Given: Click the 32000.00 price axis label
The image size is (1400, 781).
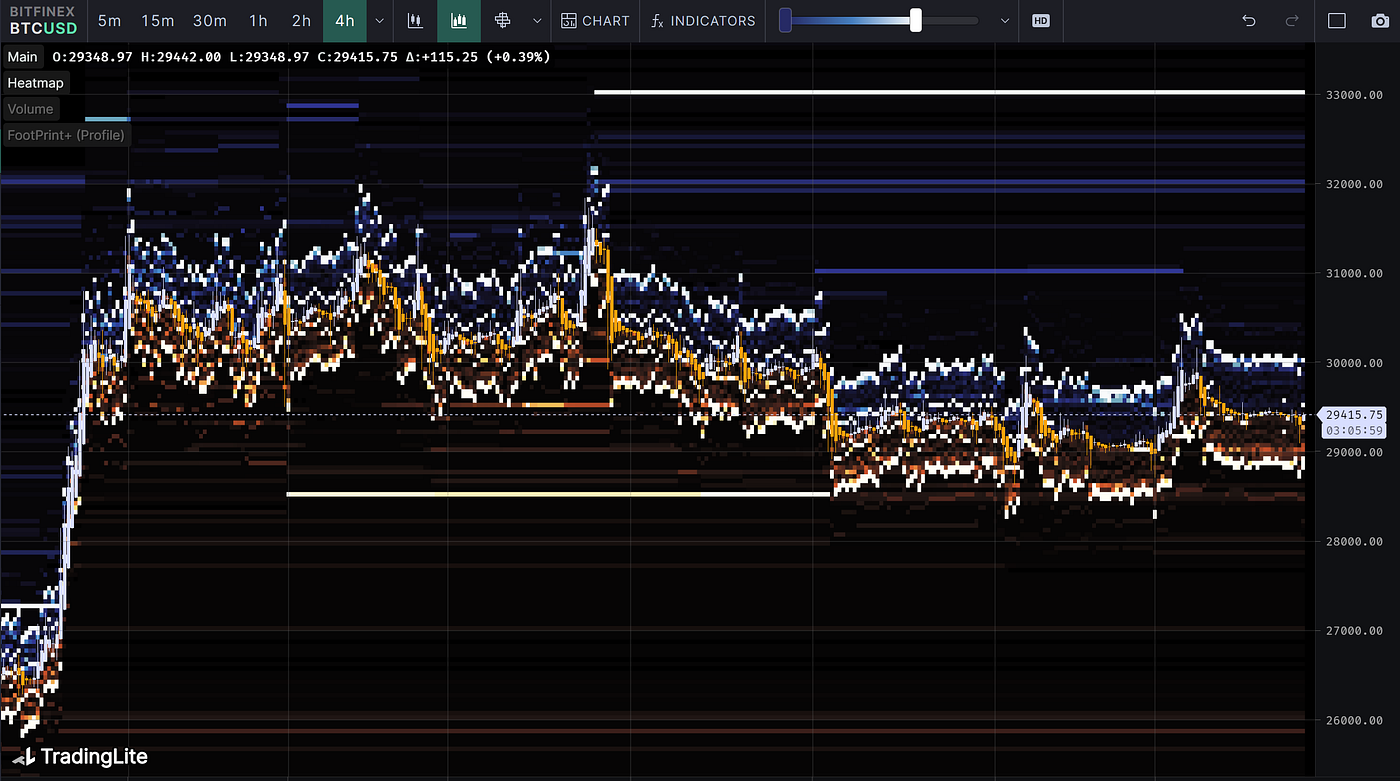Looking at the screenshot, I should (x=1354, y=185).
